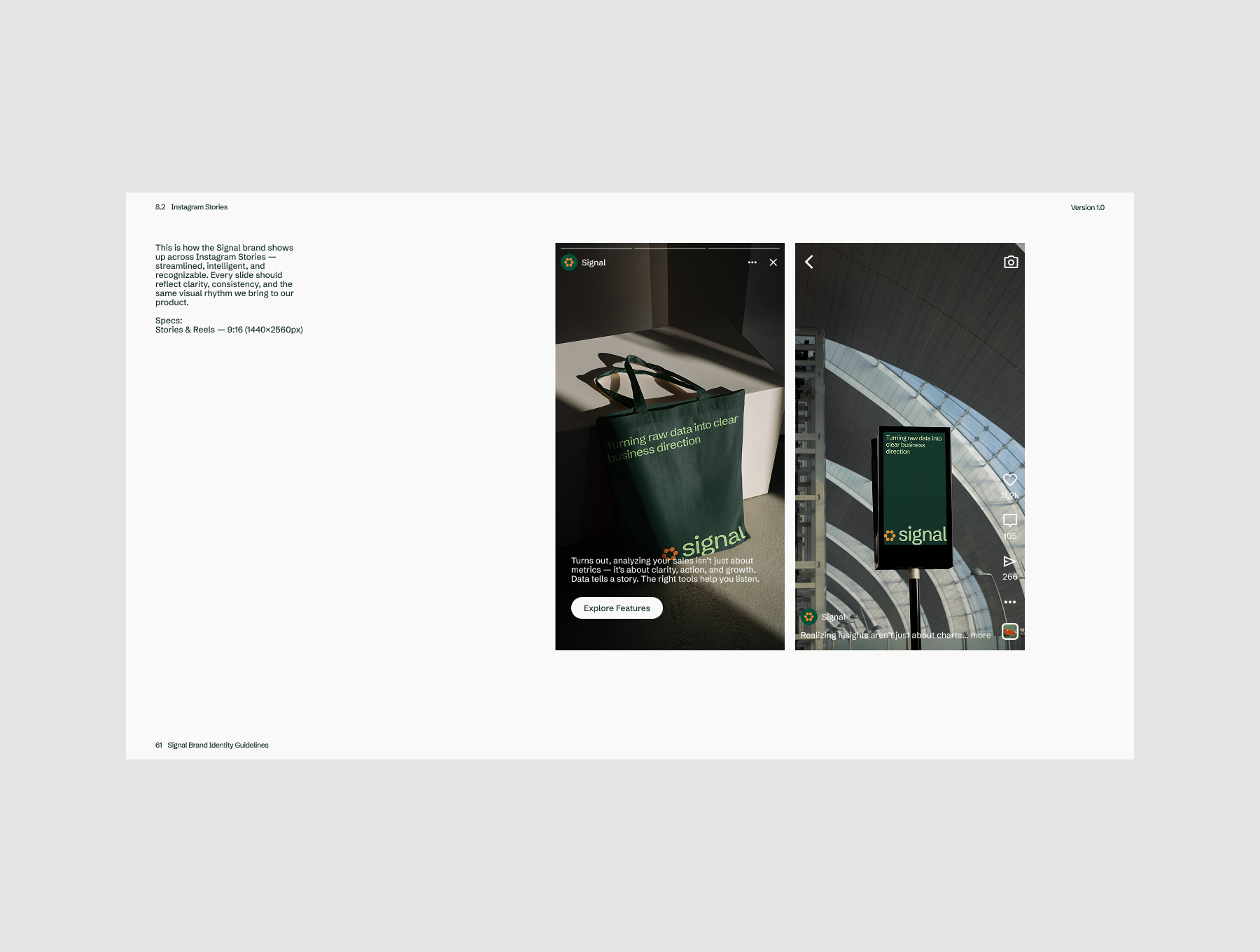Click the "Turns out, analyzing your sales" story caption
1260x952 pixels.
pyautogui.click(x=664, y=570)
